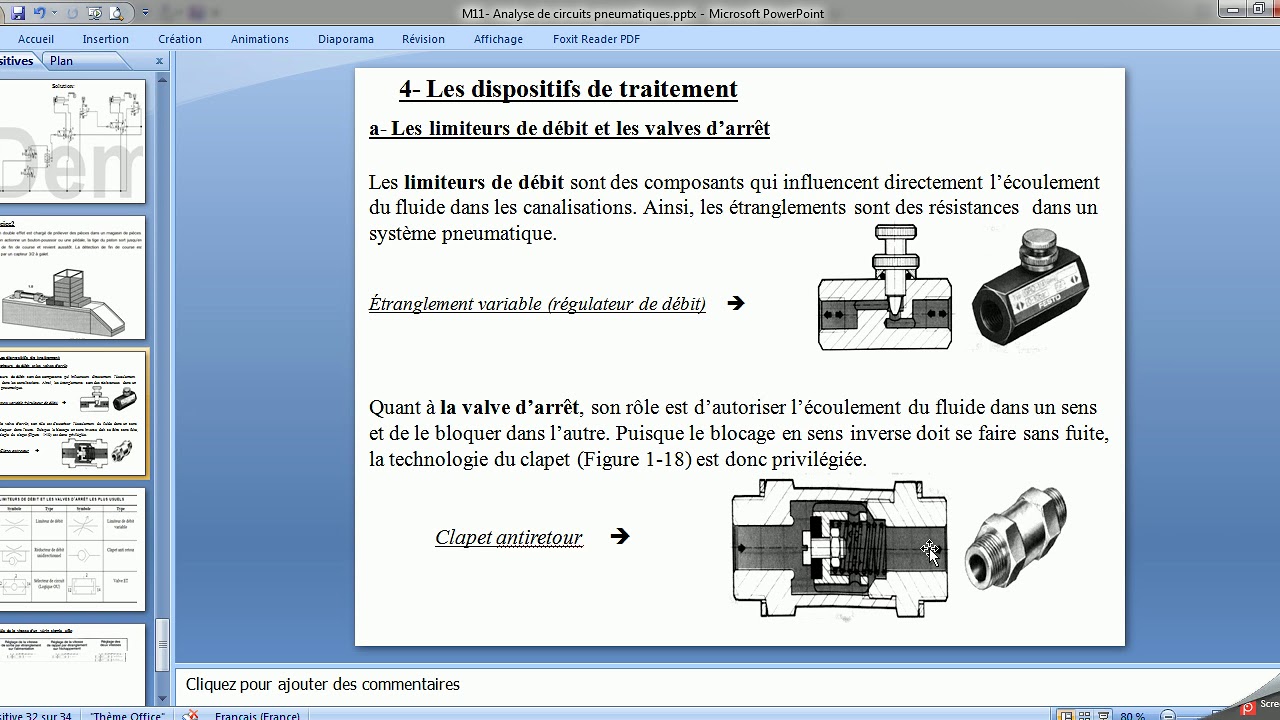
Task: Select the flow regulator cross-section drawing
Action: coord(885,289)
